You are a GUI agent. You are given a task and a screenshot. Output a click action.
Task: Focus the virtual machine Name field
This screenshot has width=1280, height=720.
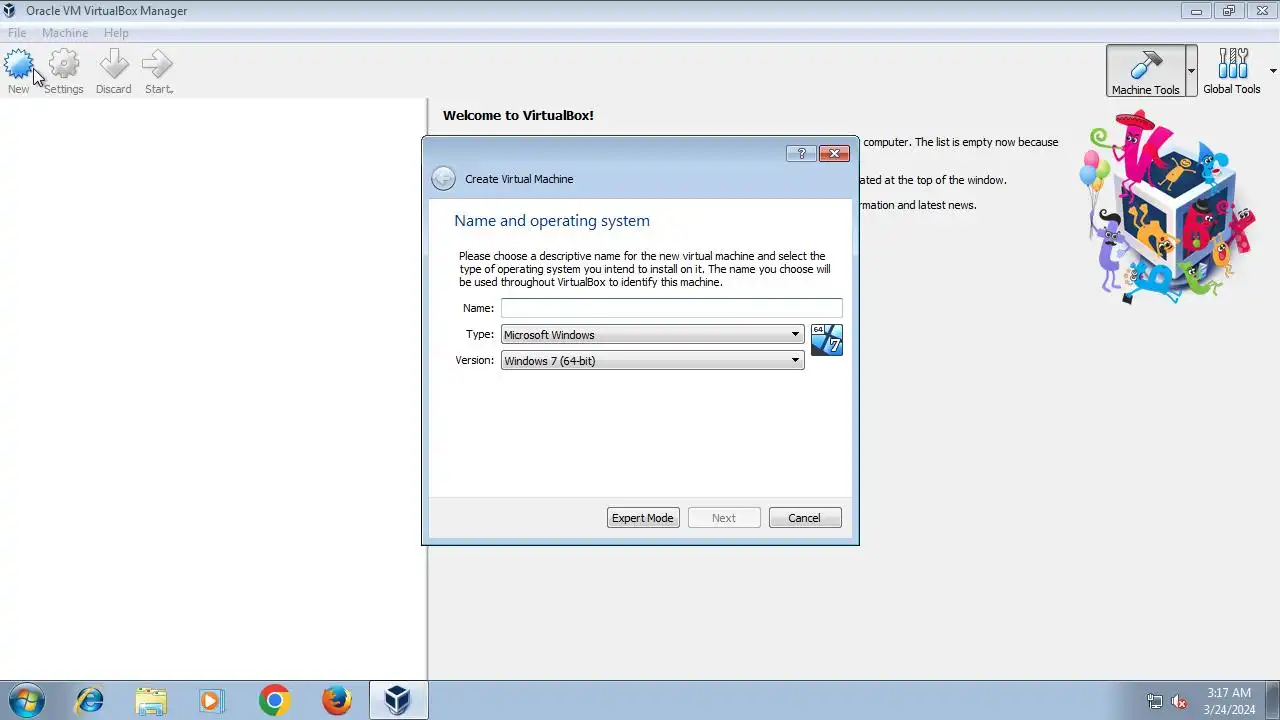671,308
